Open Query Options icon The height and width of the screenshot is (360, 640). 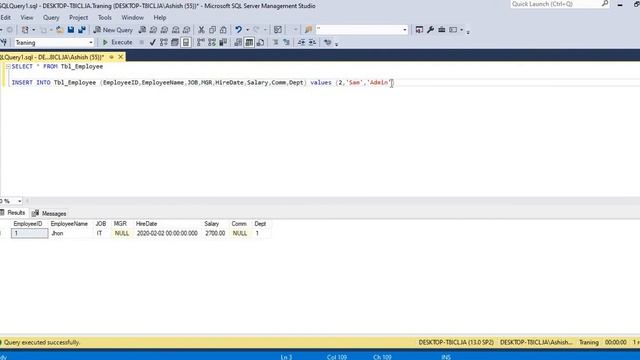(175, 42)
